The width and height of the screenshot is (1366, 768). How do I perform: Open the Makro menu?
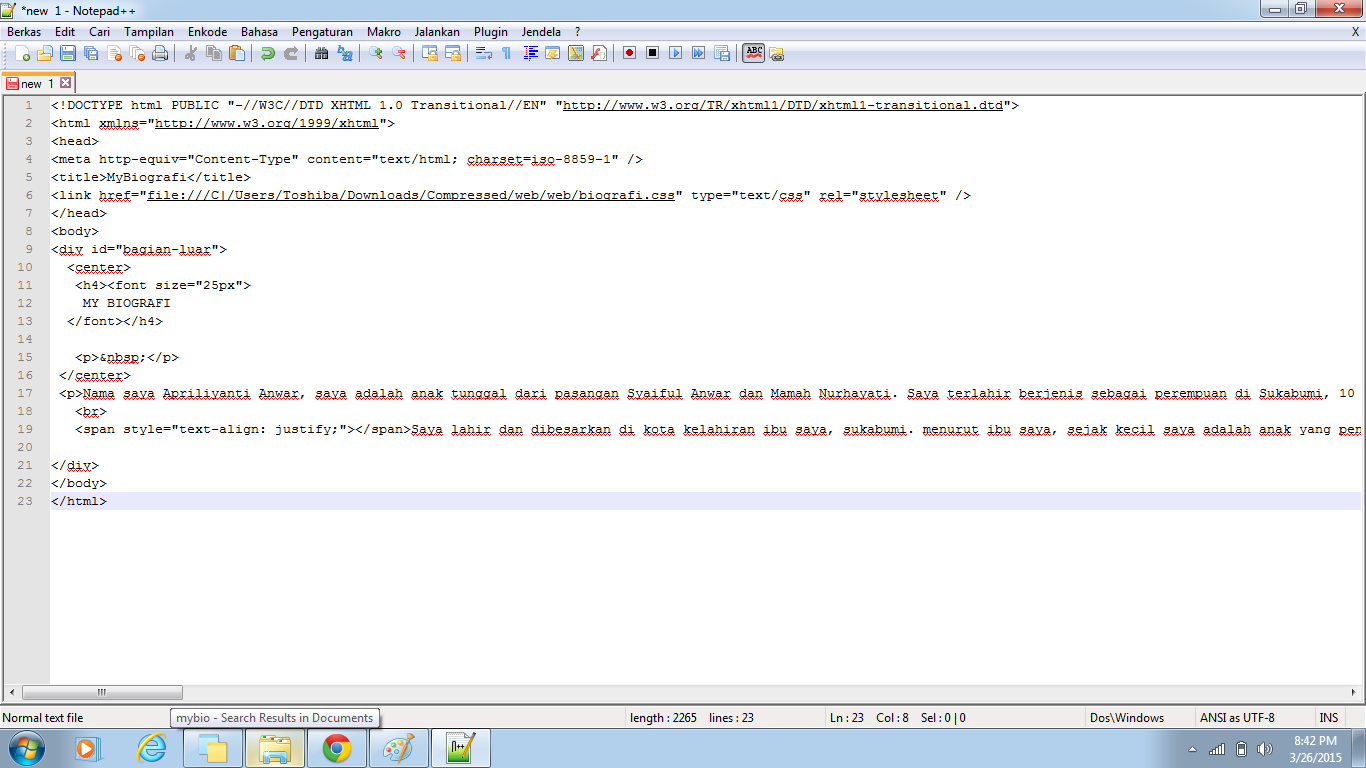point(384,32)
